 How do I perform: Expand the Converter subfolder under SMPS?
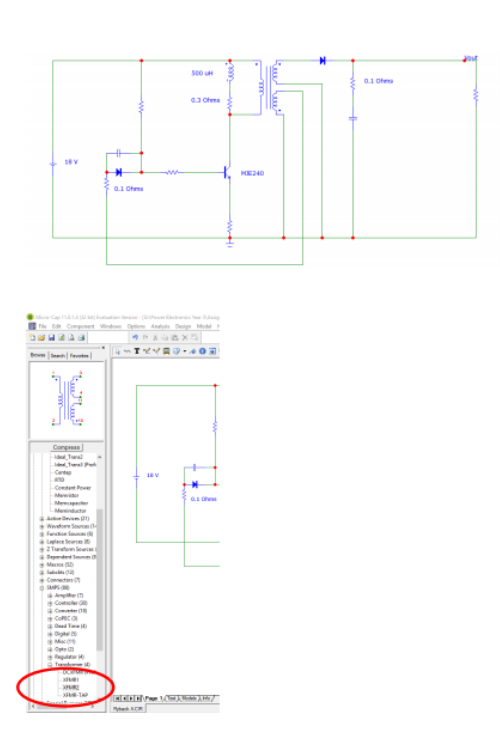tap(50, 611)
